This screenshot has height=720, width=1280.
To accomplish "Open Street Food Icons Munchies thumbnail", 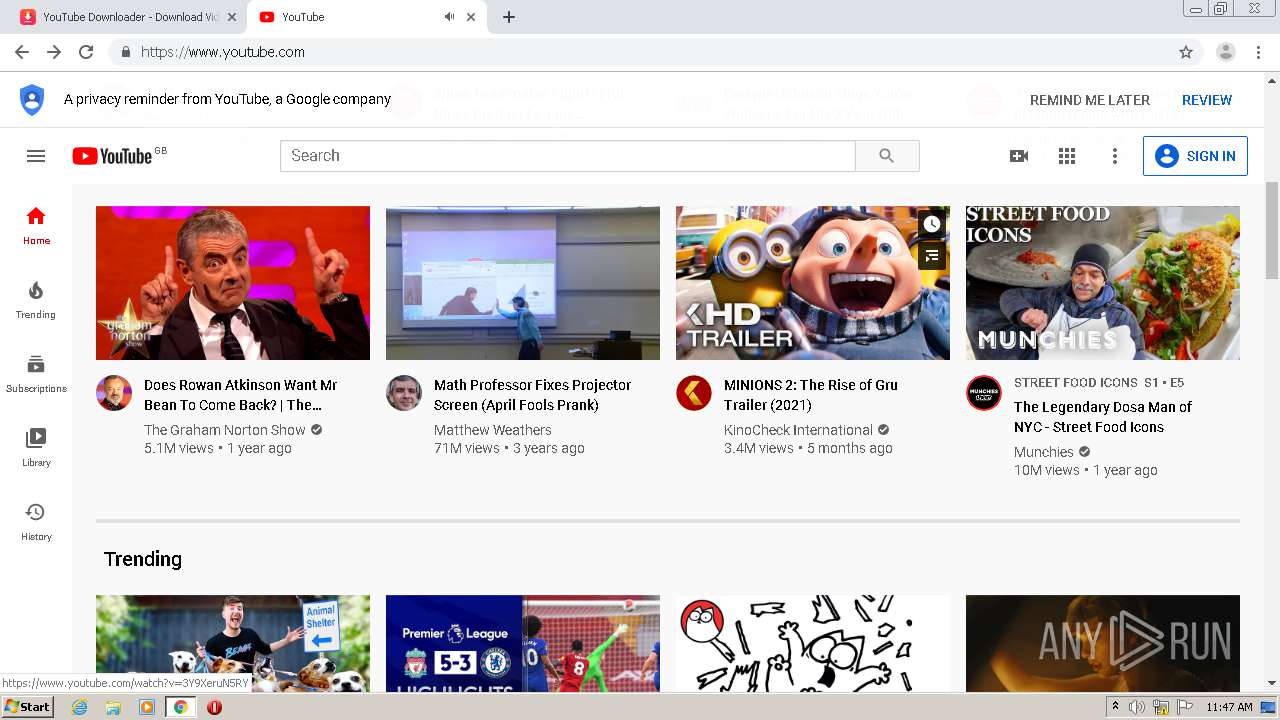I will click(1103, 283).
